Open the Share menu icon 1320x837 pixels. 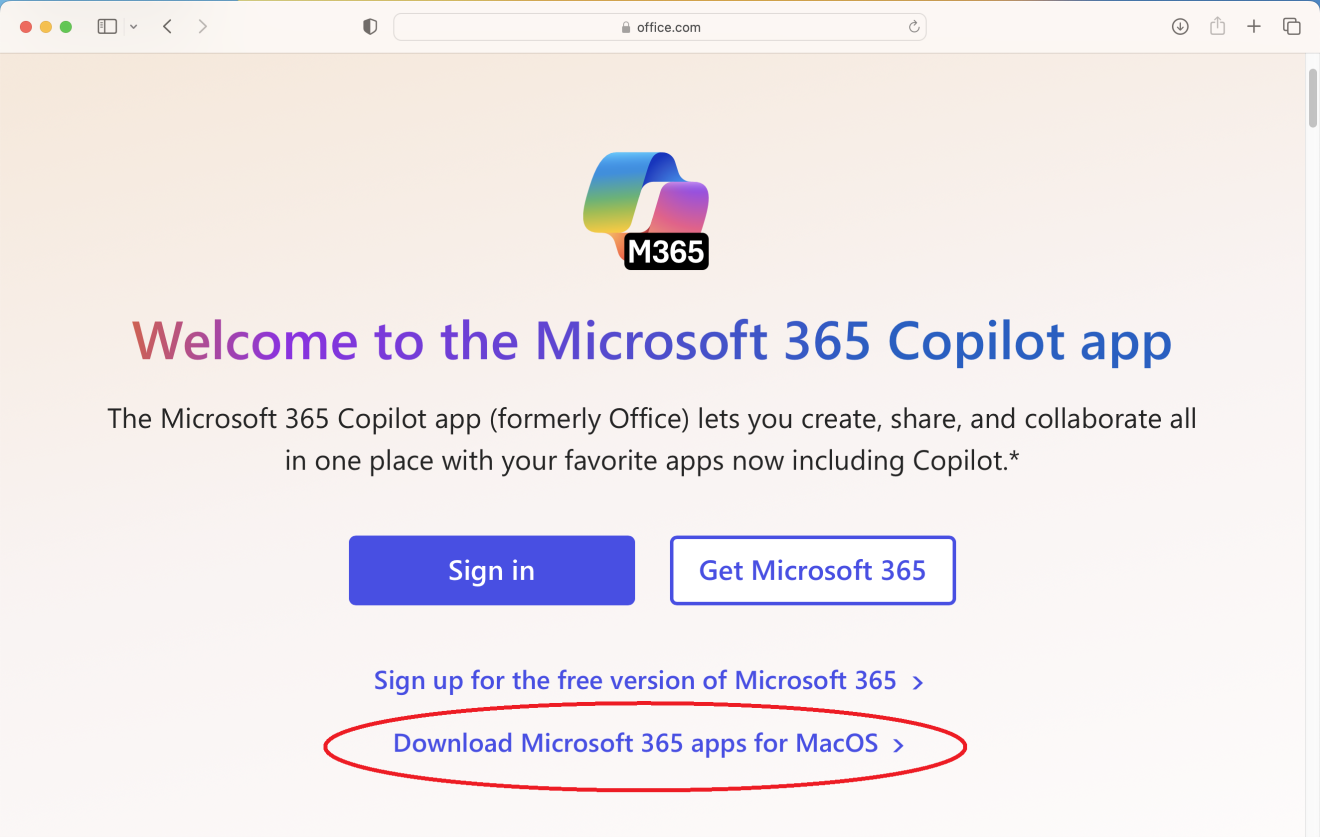click(x=1217, y=27)
